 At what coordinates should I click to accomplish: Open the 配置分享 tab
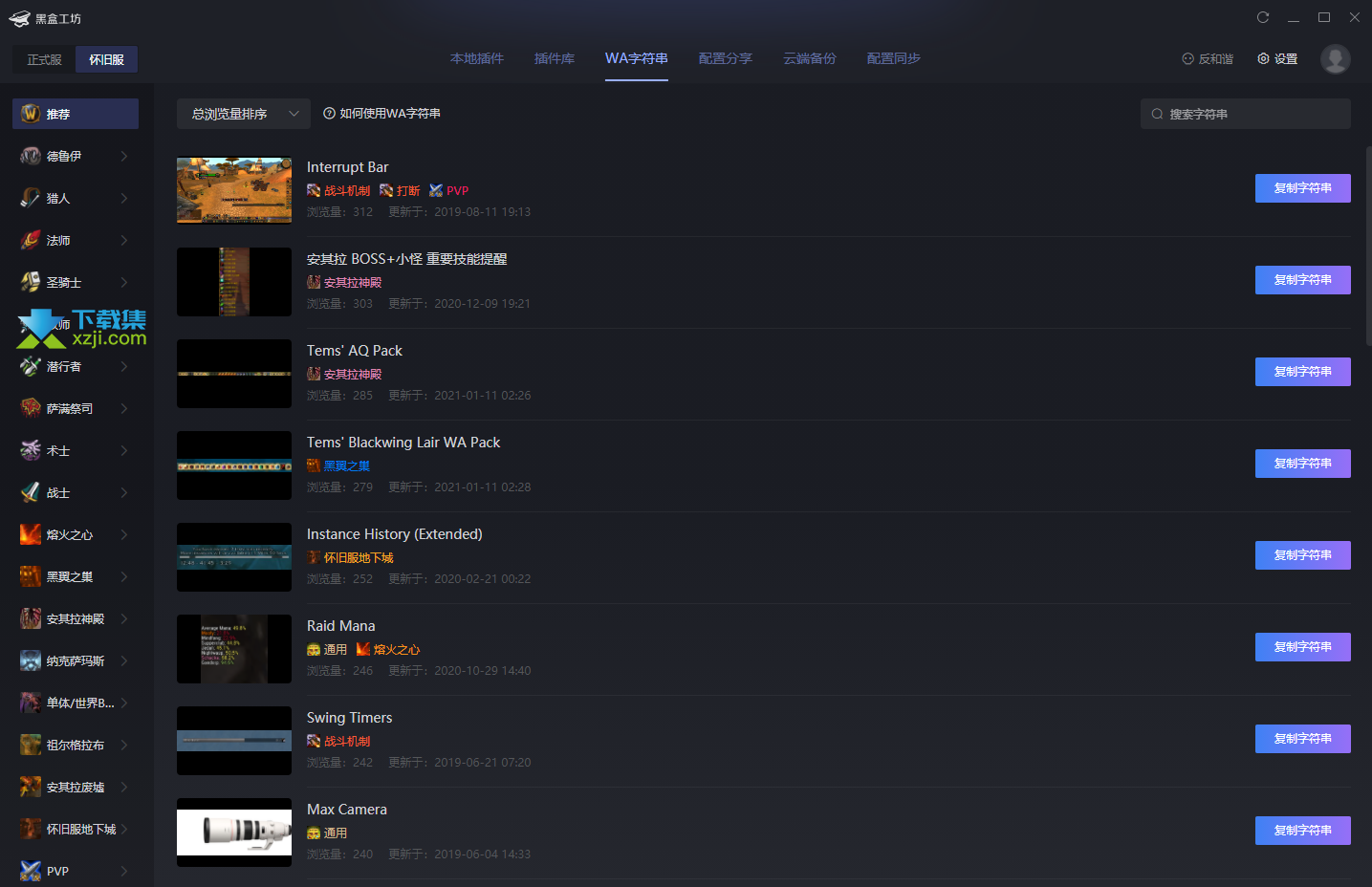click(726, 59)
